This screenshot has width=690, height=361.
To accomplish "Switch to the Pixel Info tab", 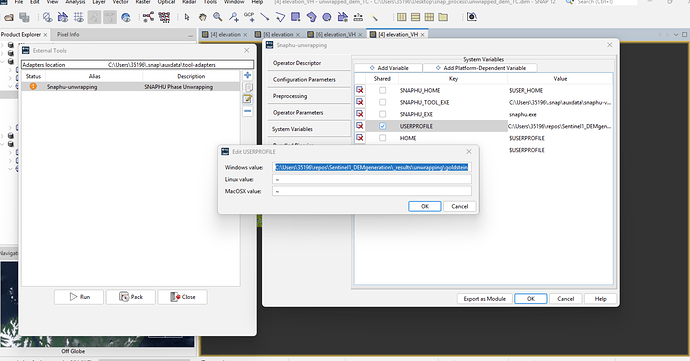I will click(x=68, y=34).
